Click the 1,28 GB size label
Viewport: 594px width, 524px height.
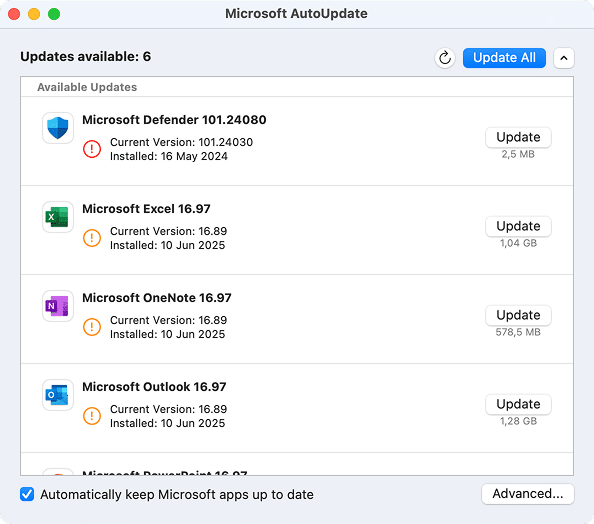tap(518, 421)
